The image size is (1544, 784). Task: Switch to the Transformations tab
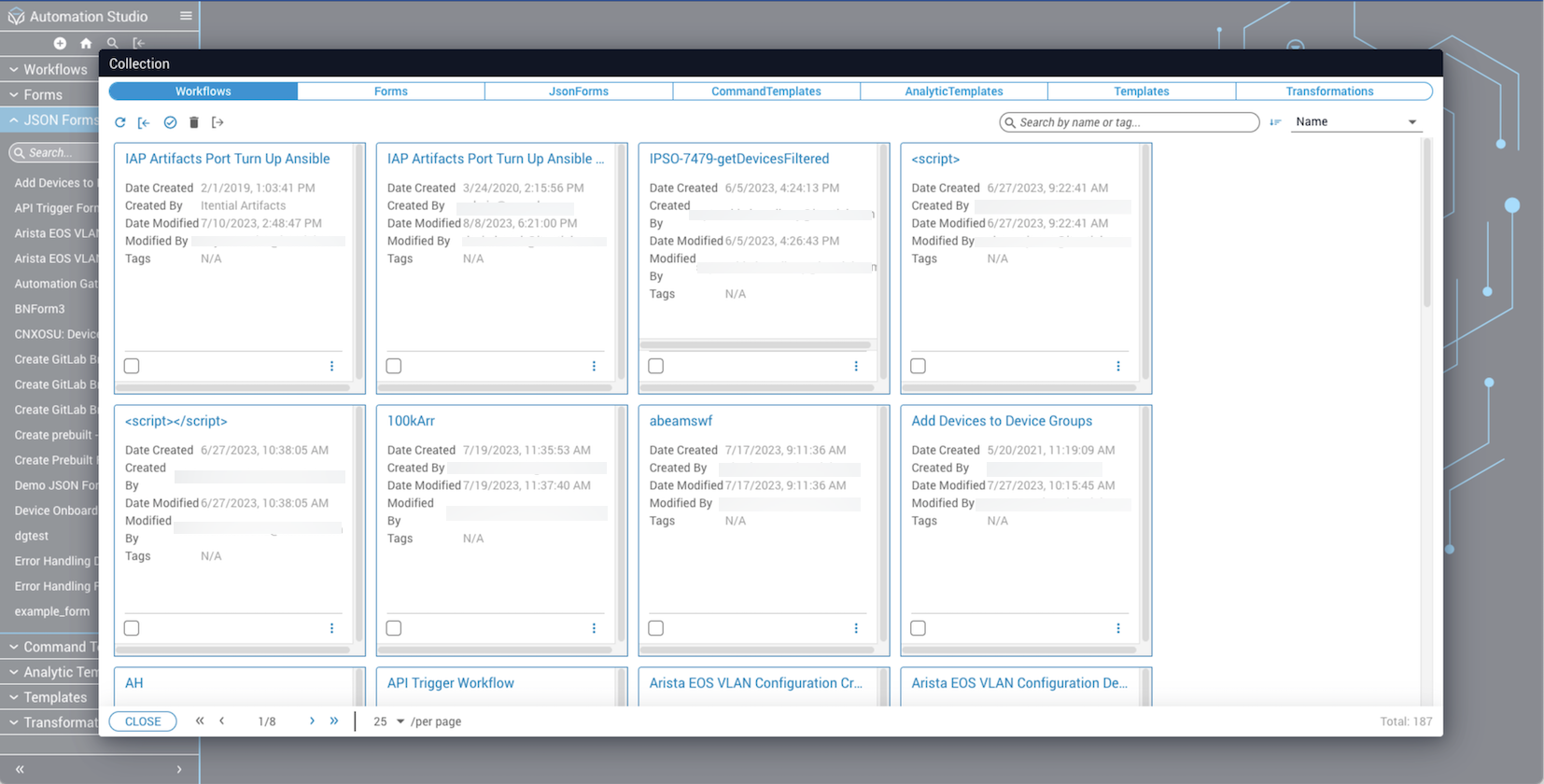[x=1328, y=91]
